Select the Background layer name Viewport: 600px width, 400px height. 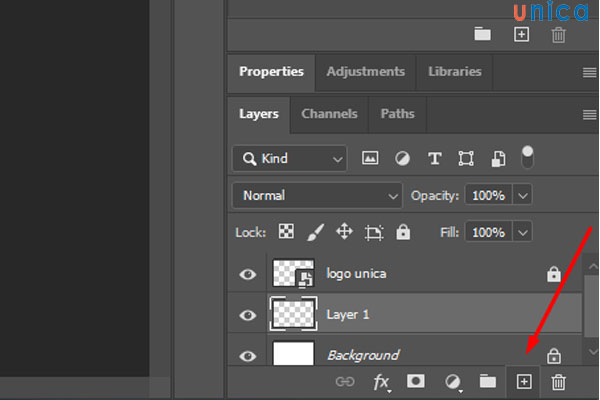363,356
